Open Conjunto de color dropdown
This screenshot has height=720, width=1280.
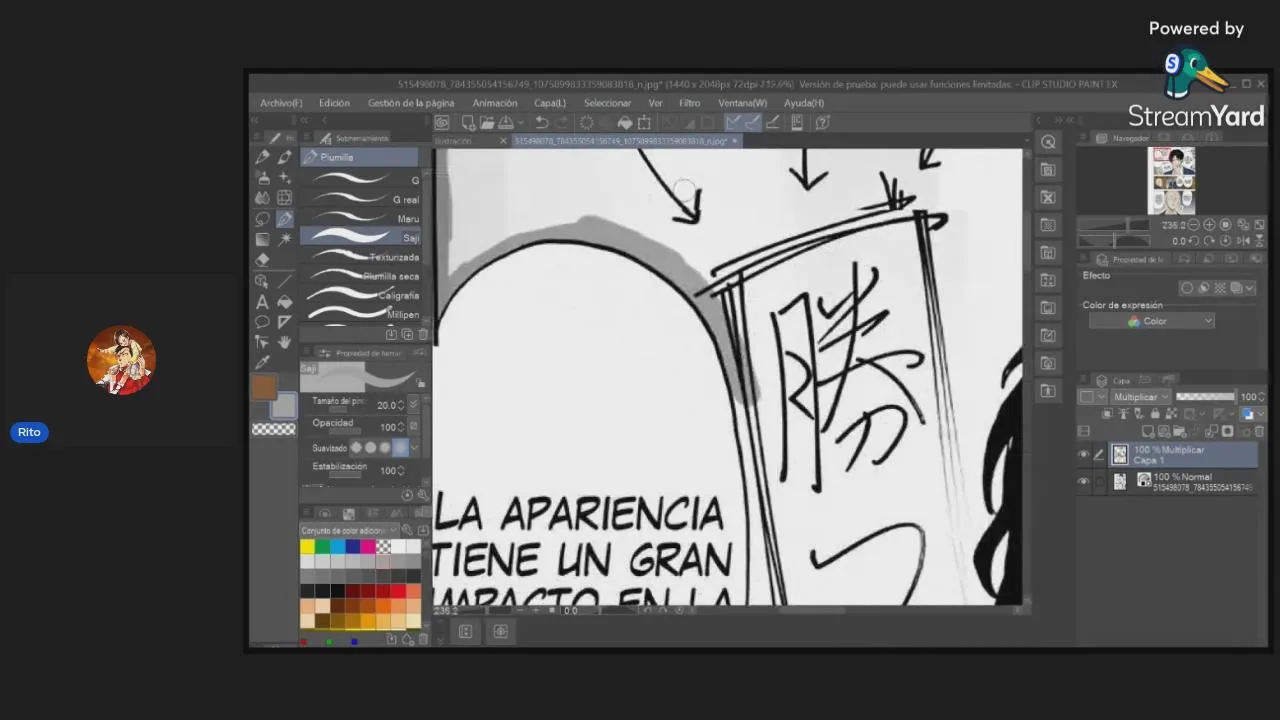(x=349, y=530)
